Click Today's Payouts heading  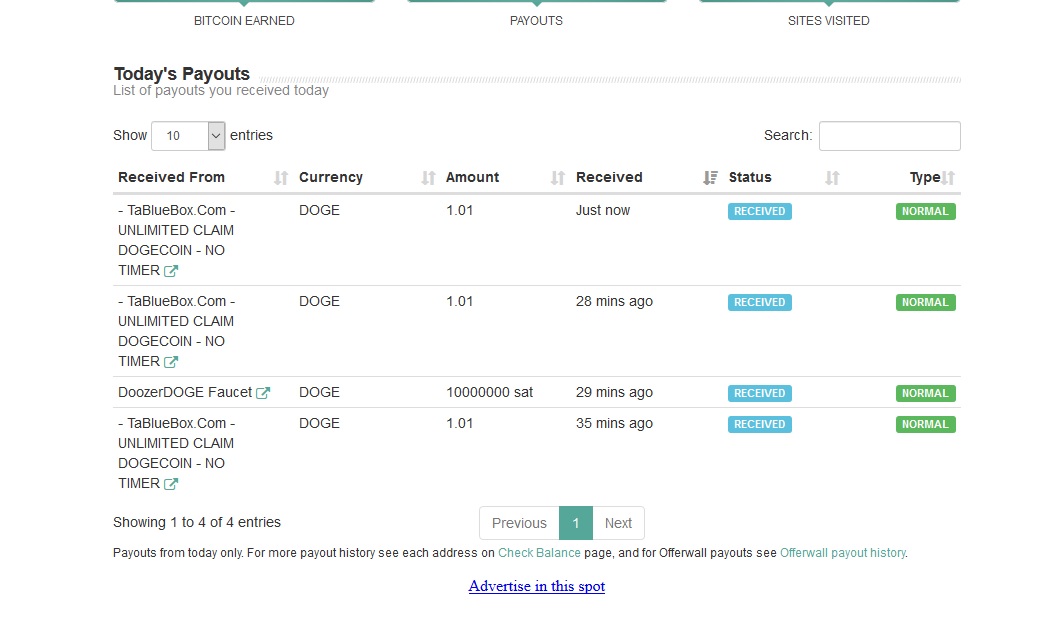[182, 74]
